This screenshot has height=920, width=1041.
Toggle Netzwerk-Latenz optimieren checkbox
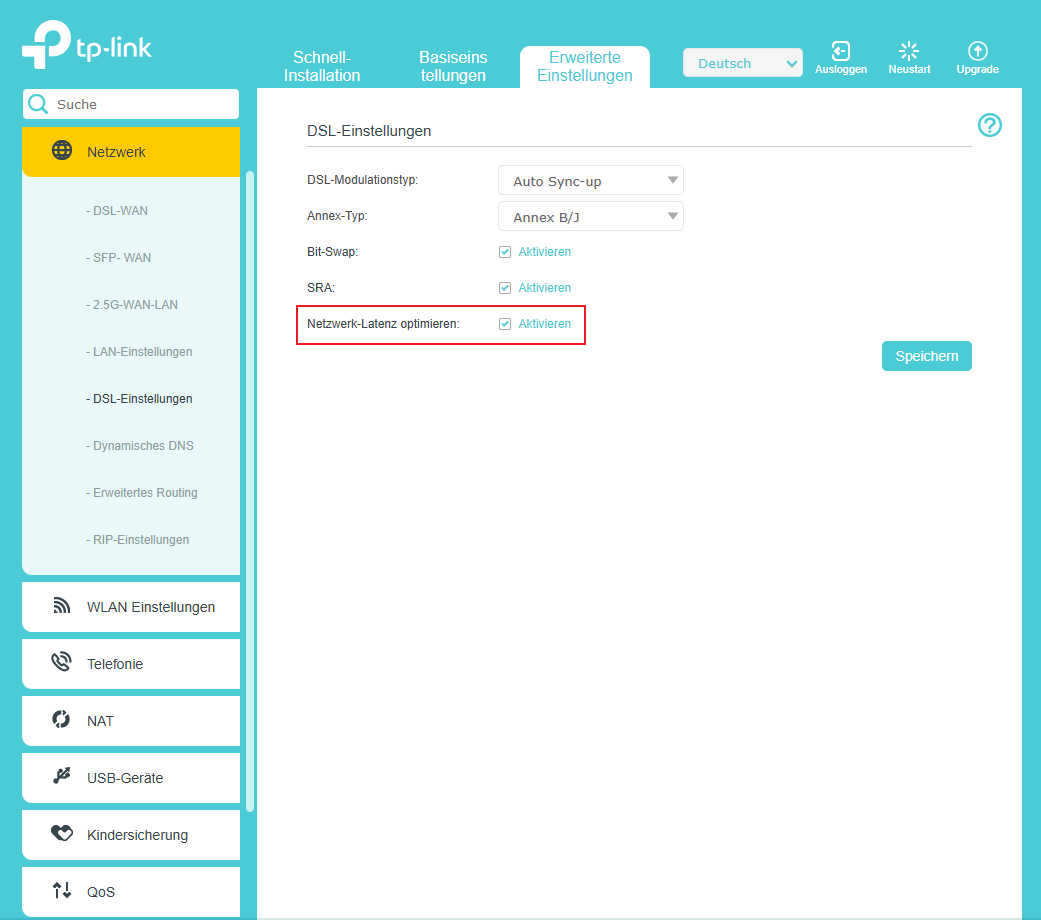(x=505, y=324)
